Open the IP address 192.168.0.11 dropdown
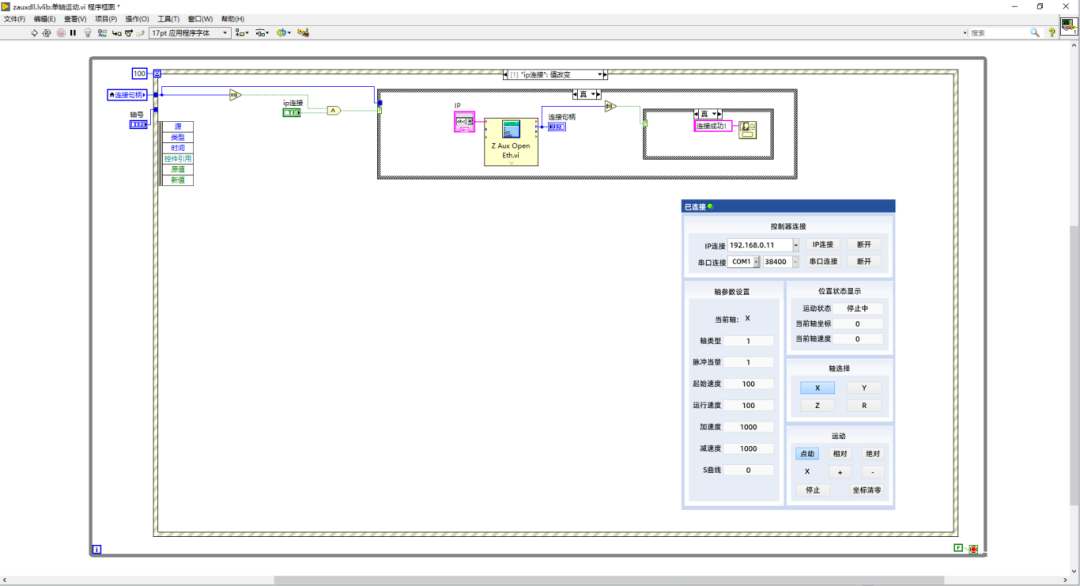 (x=797, y=244)
